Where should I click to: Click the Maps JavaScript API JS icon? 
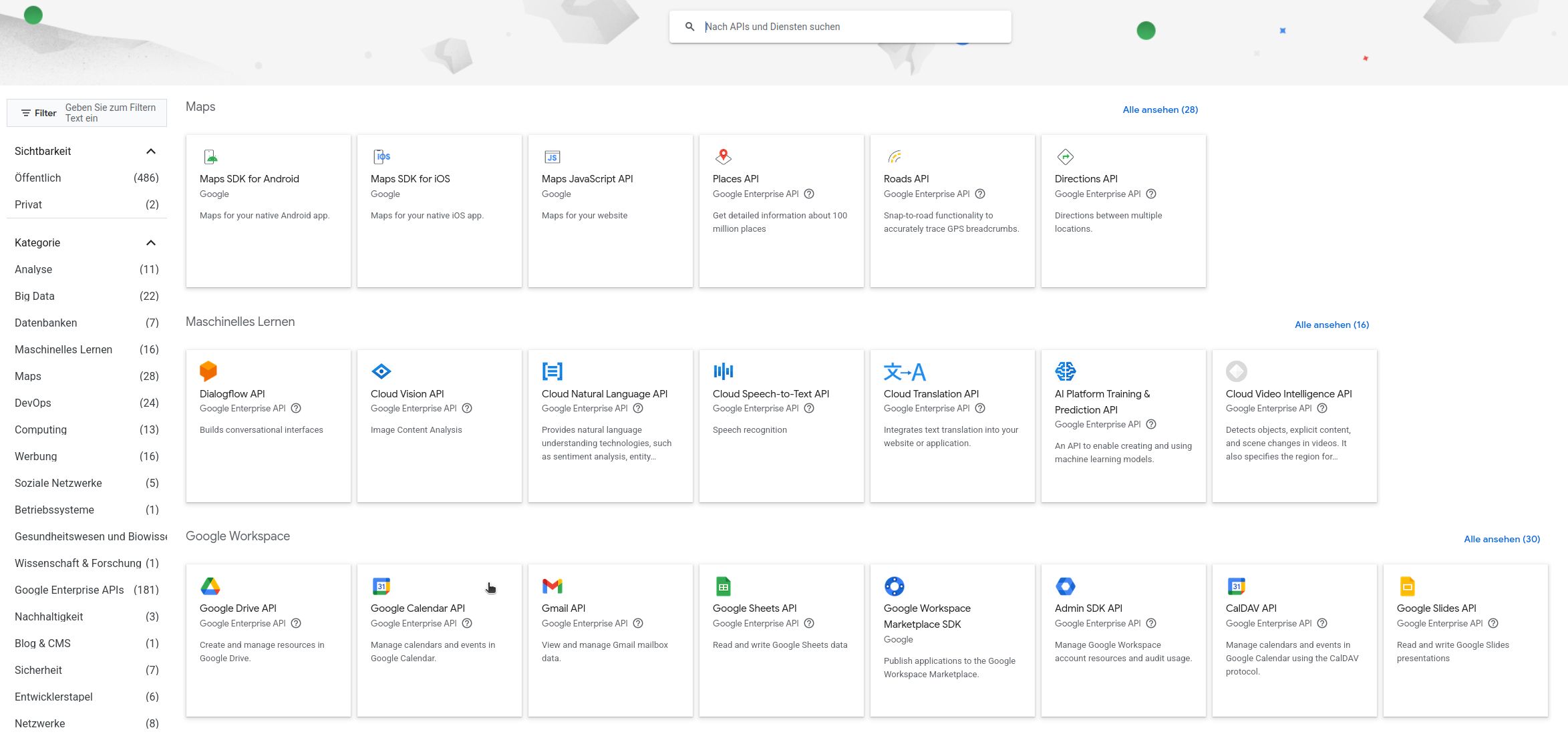(553, 157)
